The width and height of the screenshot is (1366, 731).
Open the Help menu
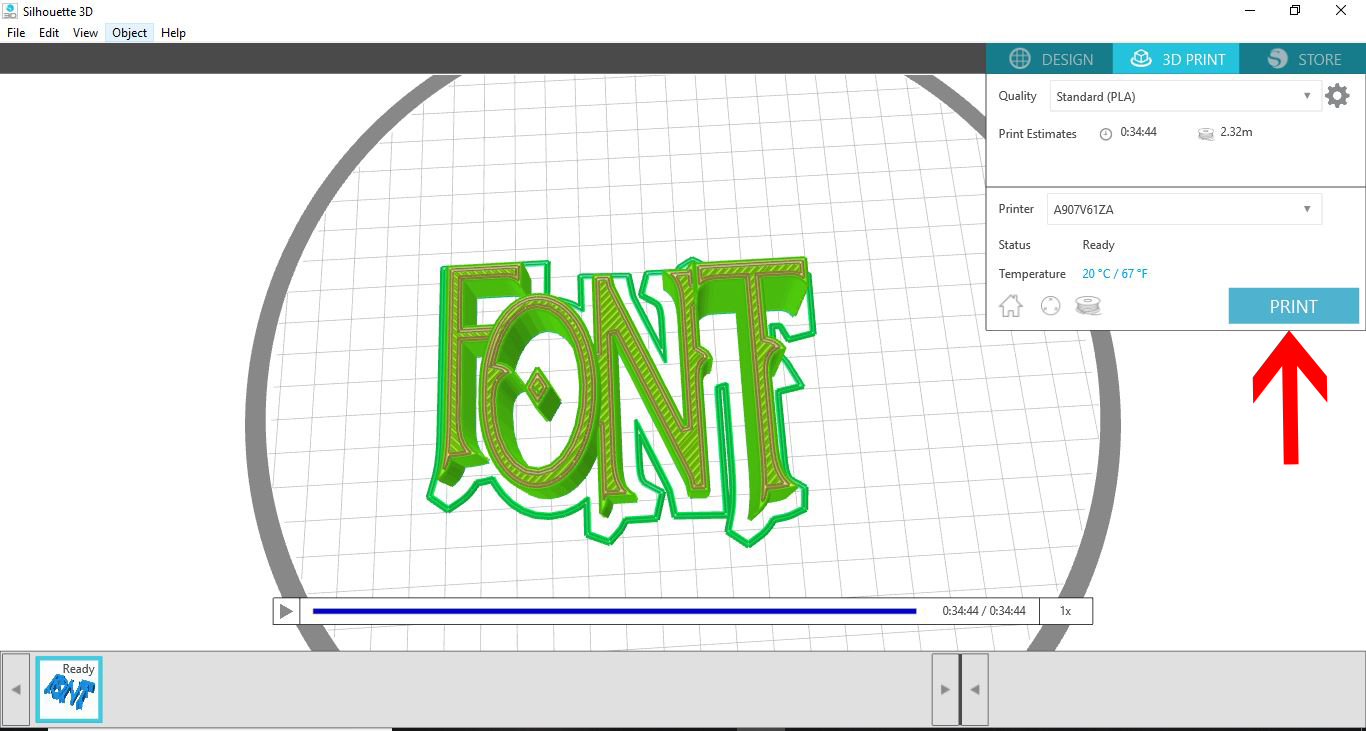[x=173, y=33]
